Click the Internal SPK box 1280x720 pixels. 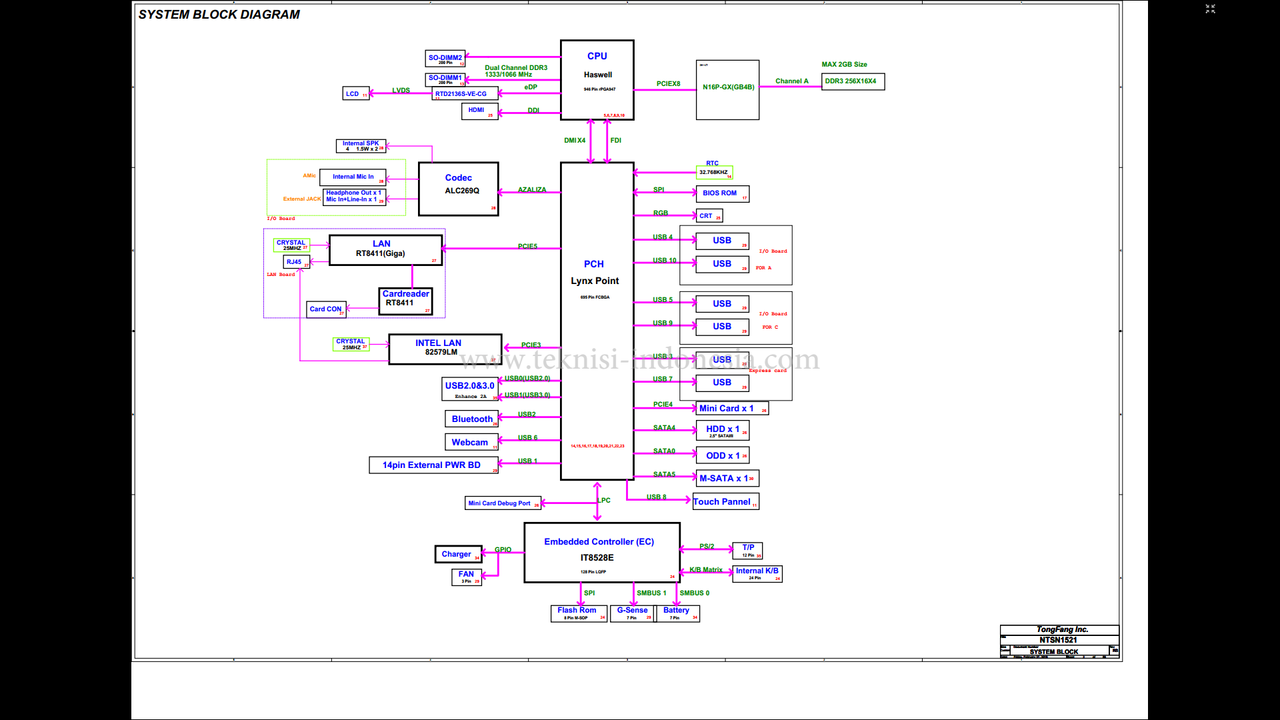[x=361, y=146]
